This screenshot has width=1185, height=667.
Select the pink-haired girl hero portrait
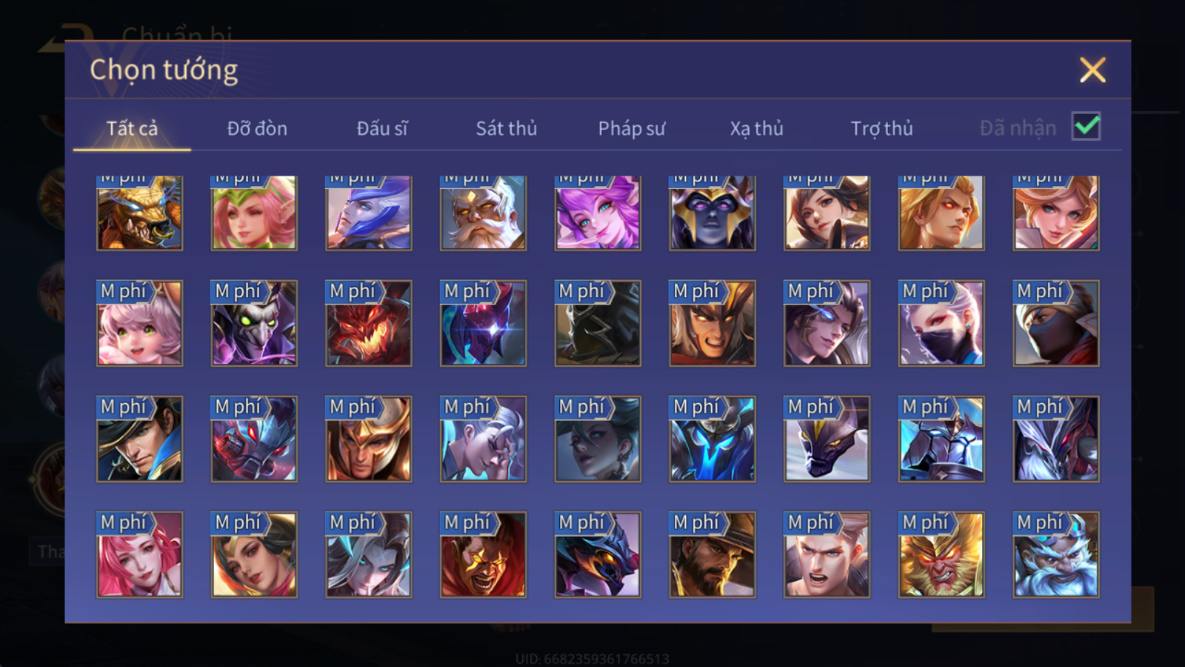coord(140,554)
